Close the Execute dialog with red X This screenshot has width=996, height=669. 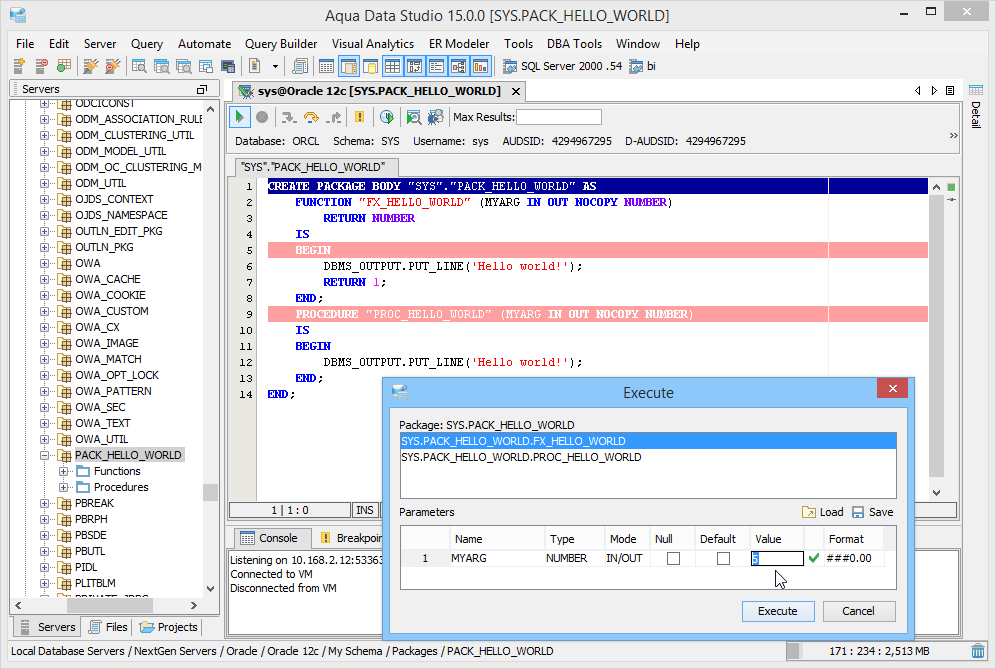pos(892,388)
